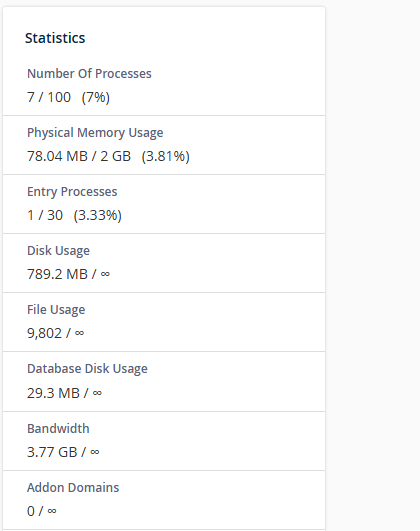Select the 29.3 MB database usage value
The width and height of the screenshot is (420, 531).
pos(53,393)
